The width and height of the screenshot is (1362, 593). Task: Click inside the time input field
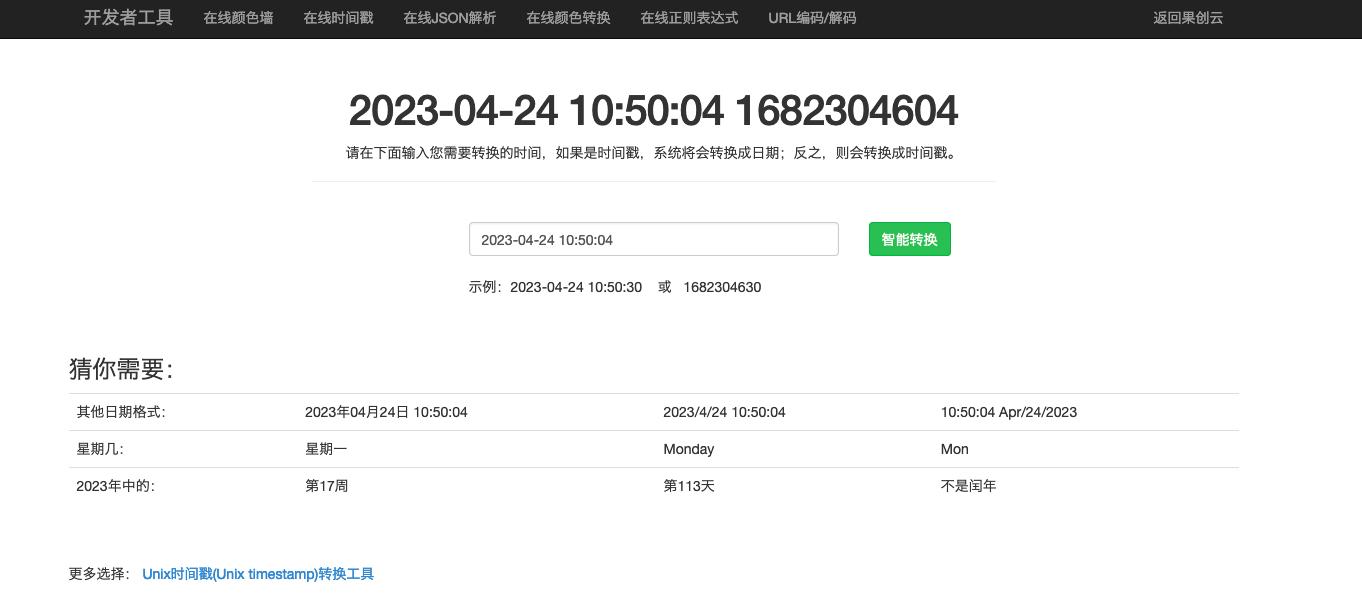654,239
